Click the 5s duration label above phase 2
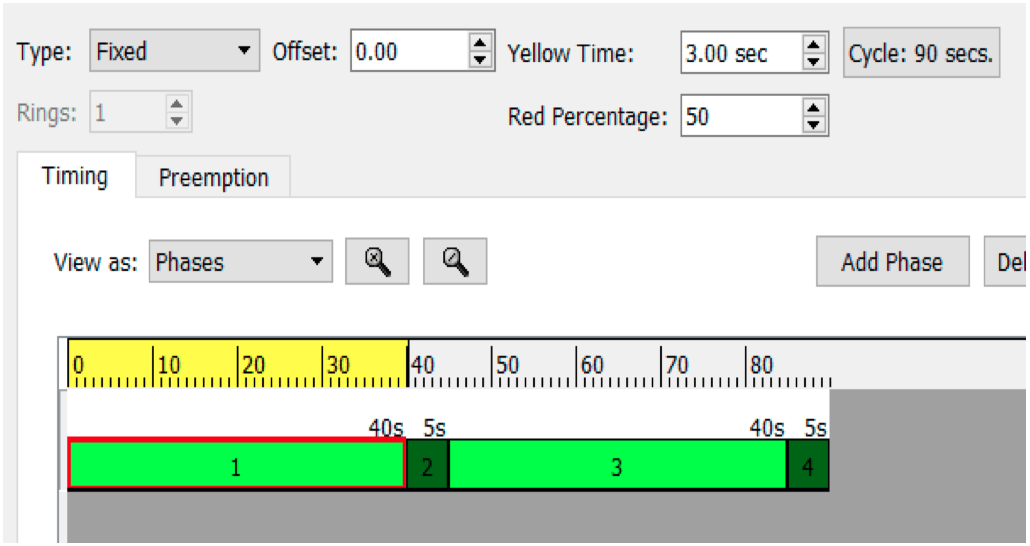Viewport: 1030px width, 546px height. (434, 428)
